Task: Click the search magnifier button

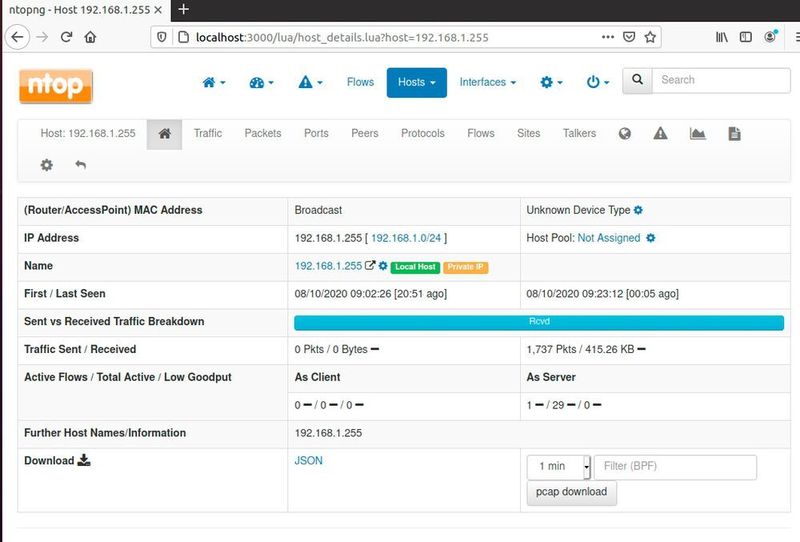Action: pos(637,80)
